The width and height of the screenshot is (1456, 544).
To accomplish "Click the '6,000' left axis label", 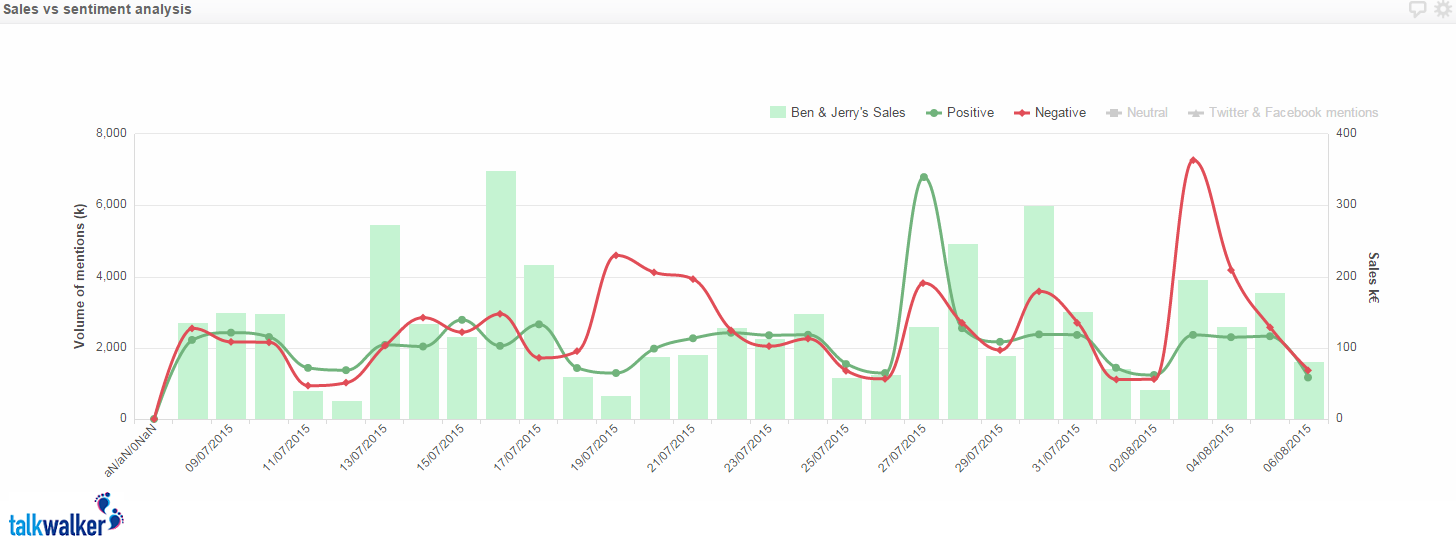I will [x=110, y=205].
